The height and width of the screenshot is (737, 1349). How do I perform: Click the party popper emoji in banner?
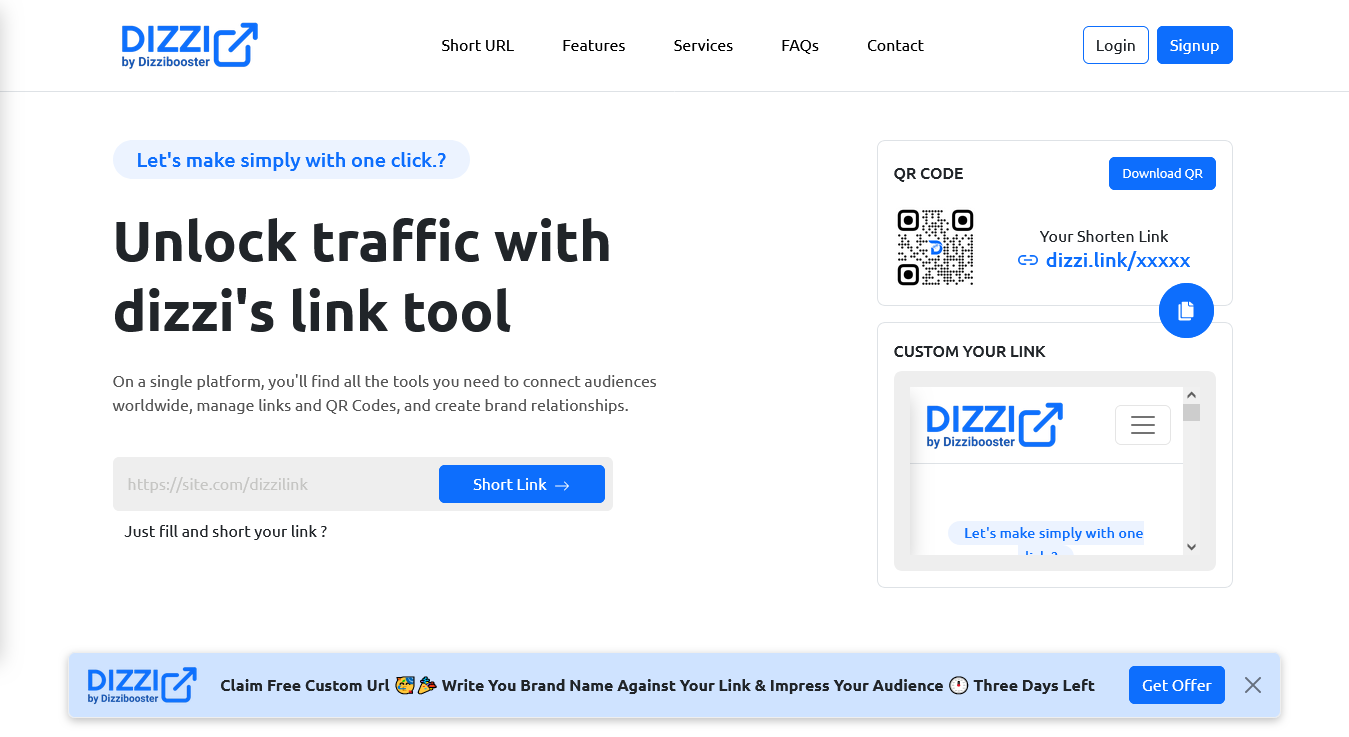point(427,685)
